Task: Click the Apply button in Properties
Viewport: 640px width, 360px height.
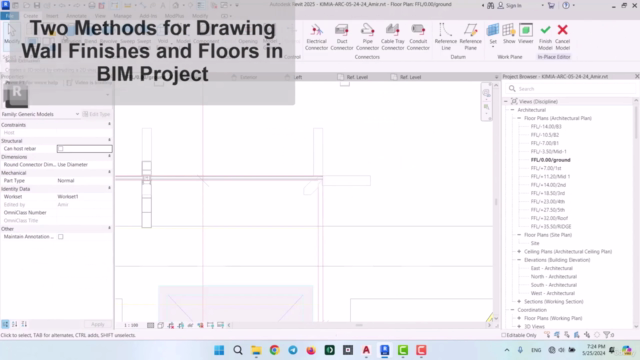Action: (98, 324)
